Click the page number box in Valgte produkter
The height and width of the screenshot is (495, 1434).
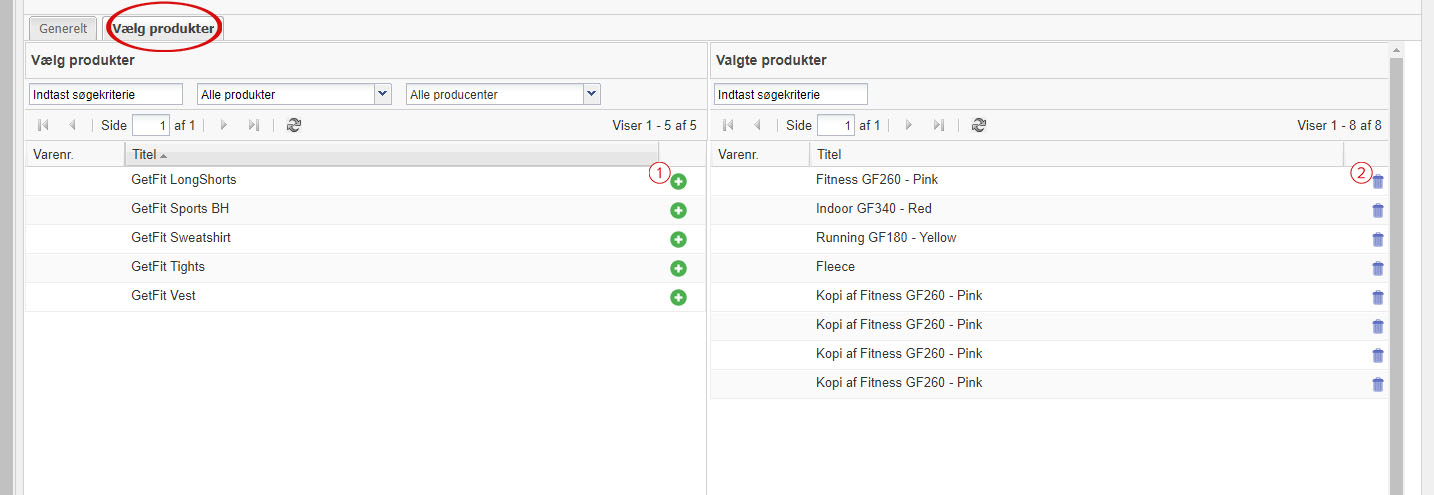(836, 125)
